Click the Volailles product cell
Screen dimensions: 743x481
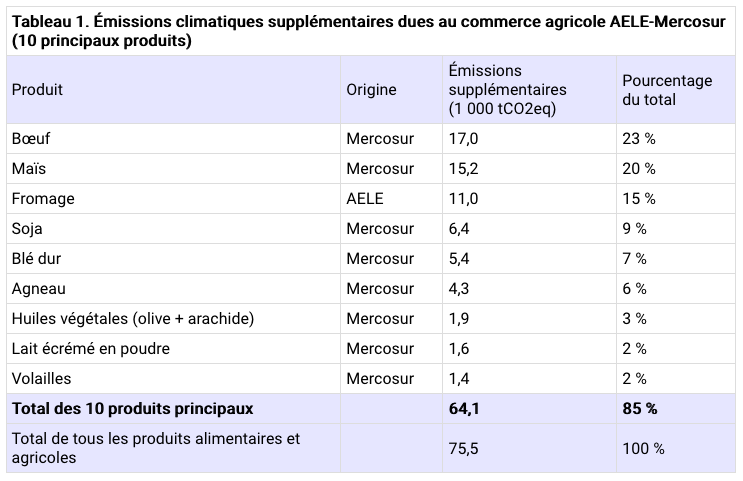click(x=42, y=378)
